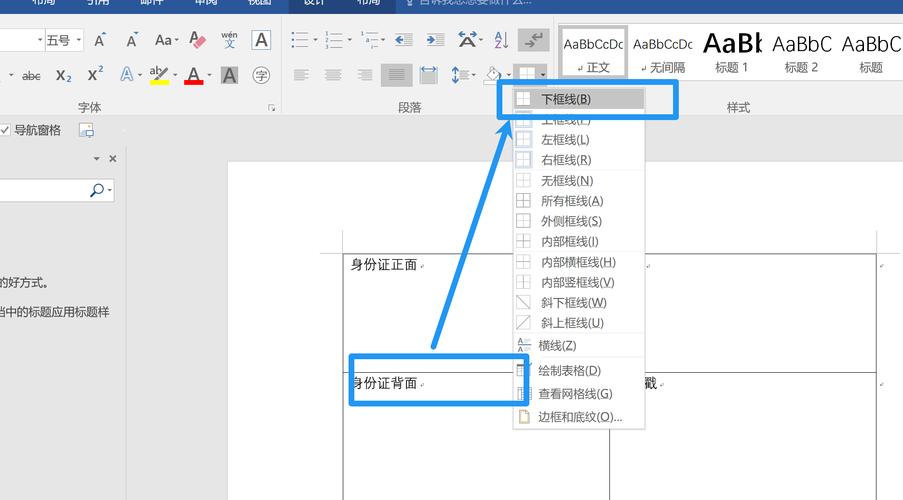The image size is (903, 500).
Task: Open line spacing options
Action: (x=463, y=75)
